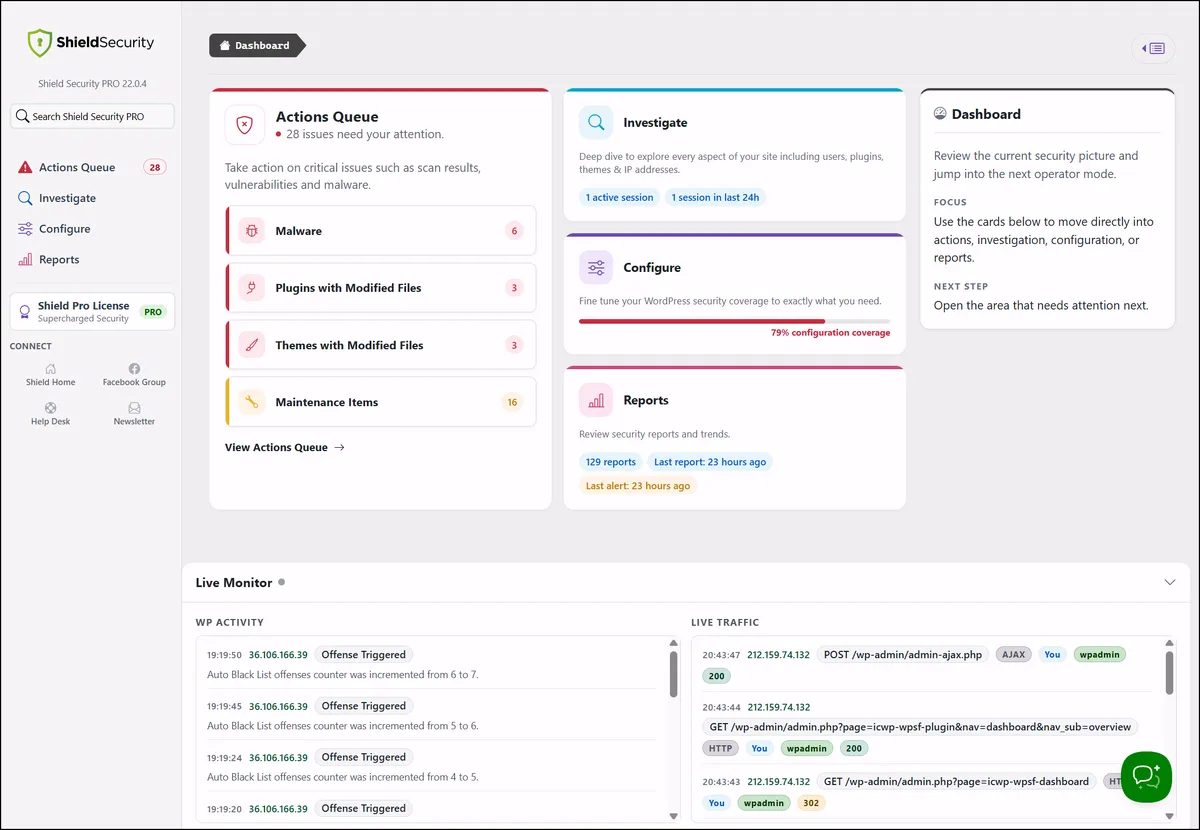The width and height of the screenshot is (1200, 830).
Task: Follow the View Actions Queue link
Action: tap(285, 448)
